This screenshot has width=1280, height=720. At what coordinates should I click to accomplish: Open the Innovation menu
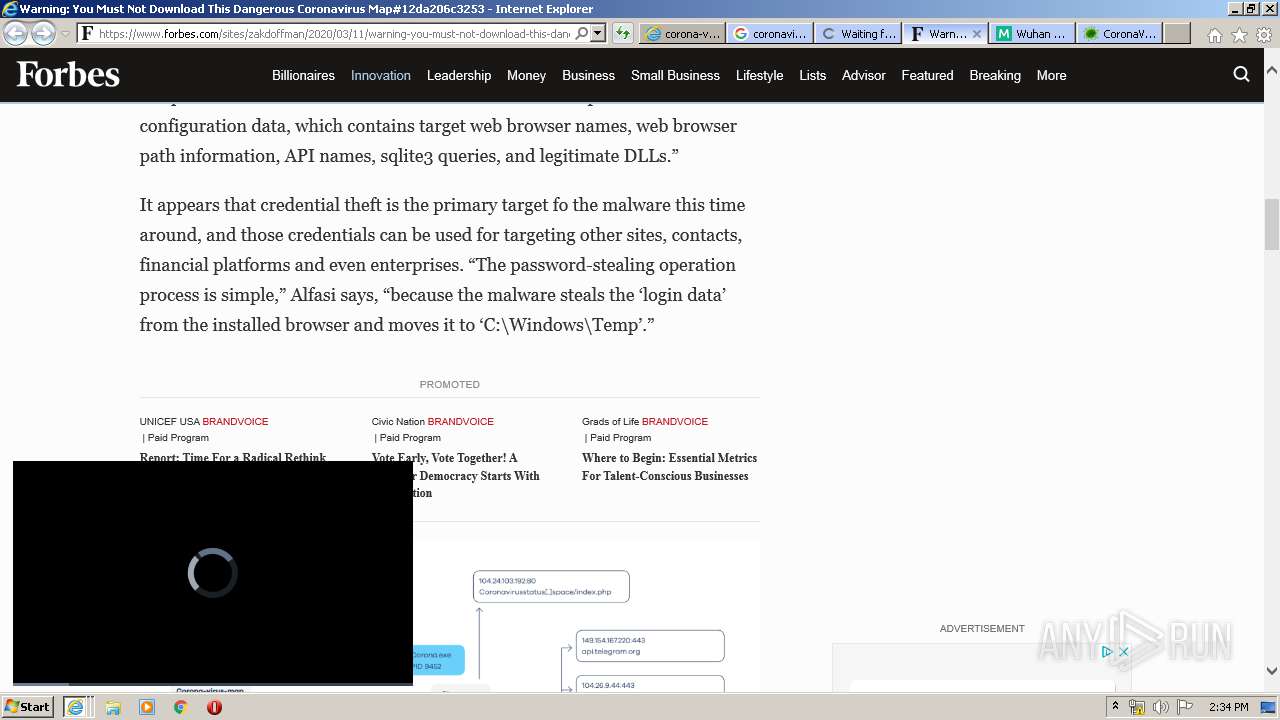381,75
